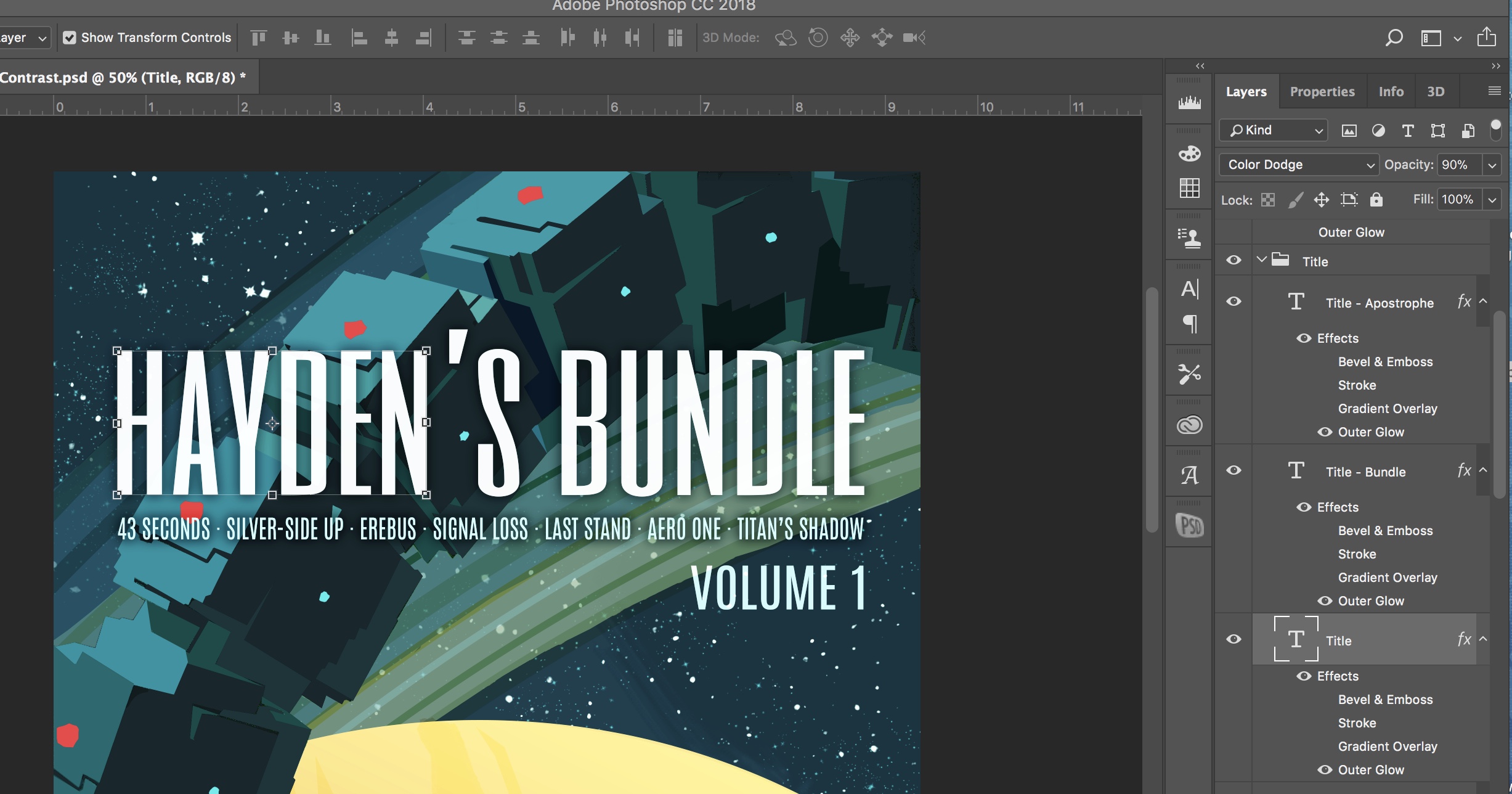
Task: Uncheck Show Transform Controls checkbox
Action: 70,38
